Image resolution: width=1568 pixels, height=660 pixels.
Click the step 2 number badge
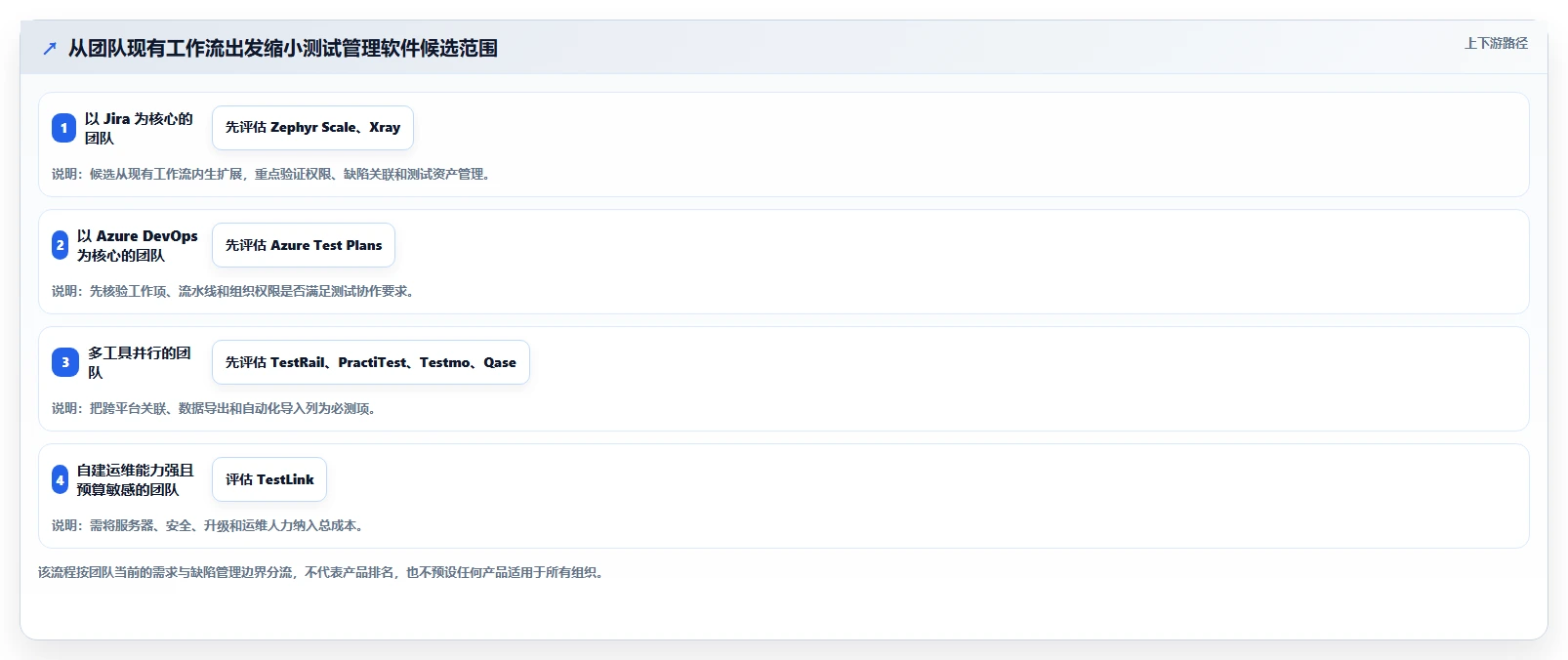(61, 245)
